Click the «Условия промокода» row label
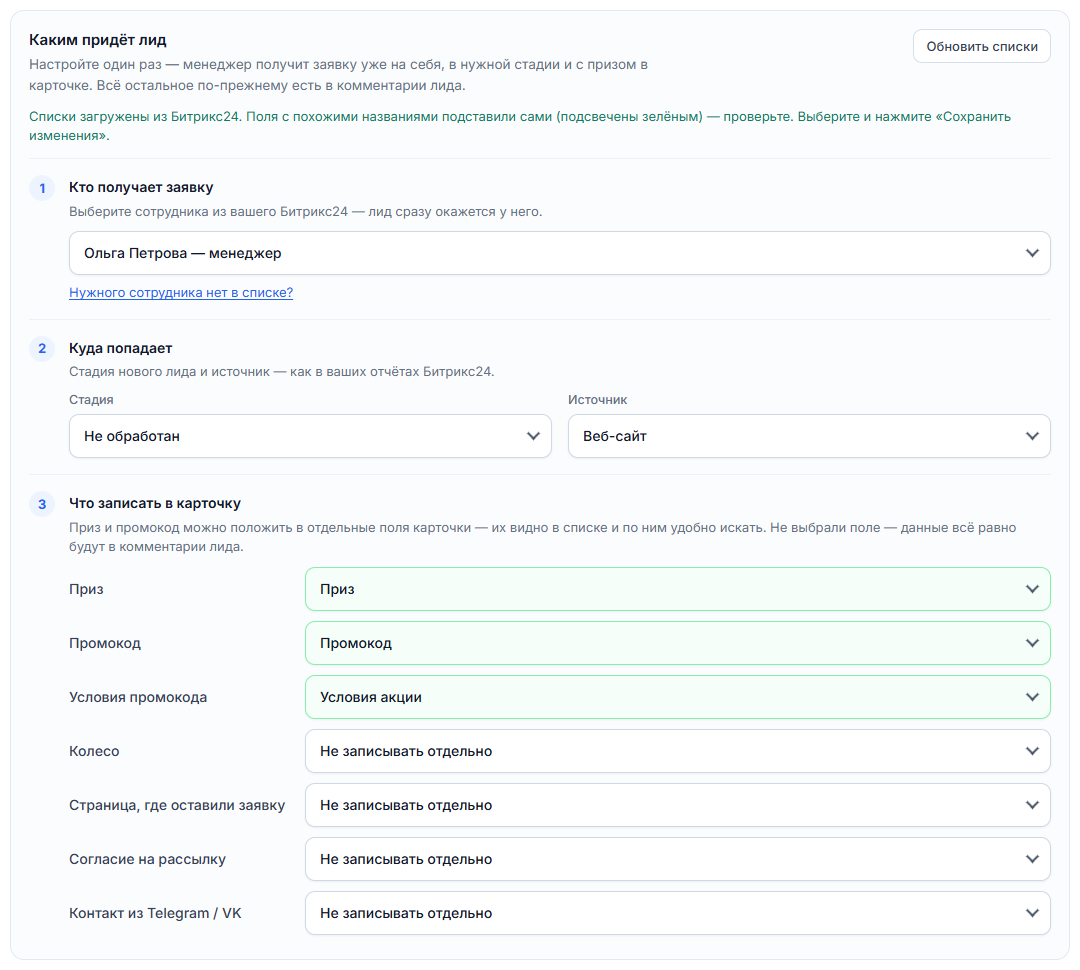Screen dimensions: 1080x970 [x=138, y=697]
